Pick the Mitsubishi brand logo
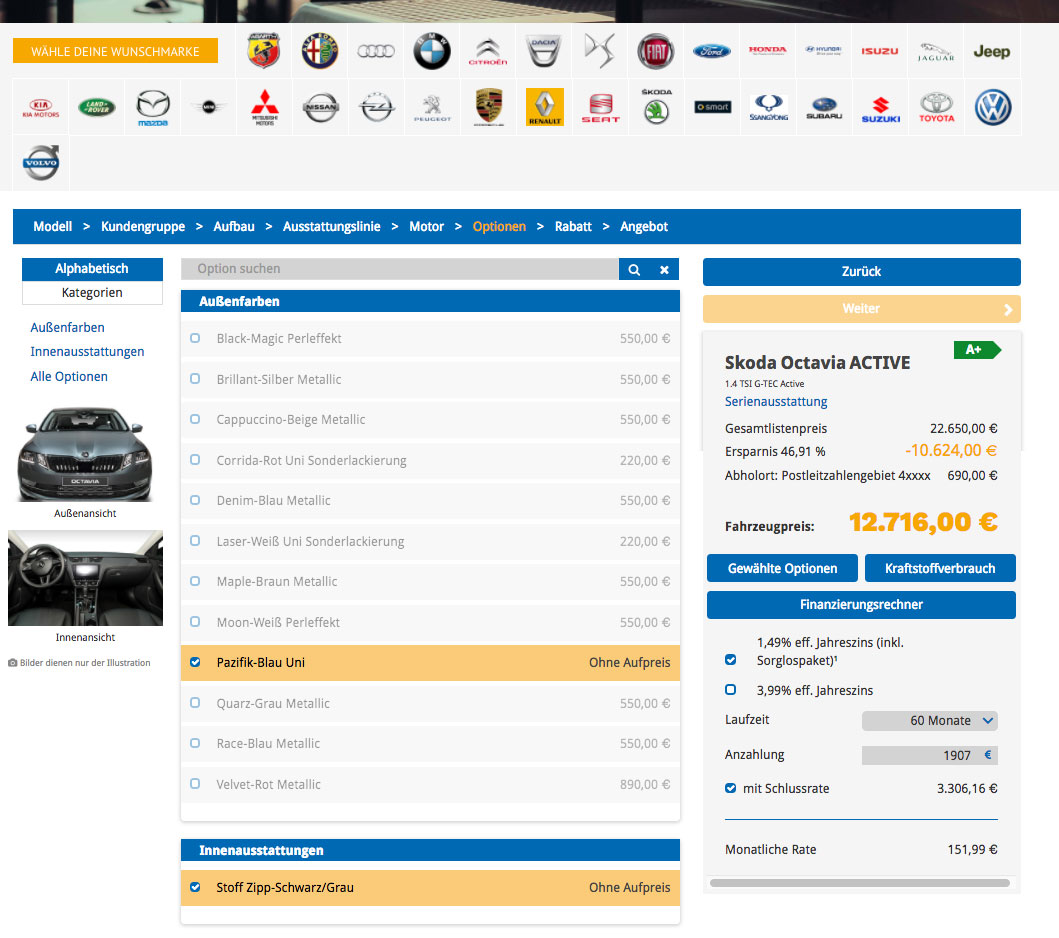Screen dimensions: 1059x938 click(265, 107)
